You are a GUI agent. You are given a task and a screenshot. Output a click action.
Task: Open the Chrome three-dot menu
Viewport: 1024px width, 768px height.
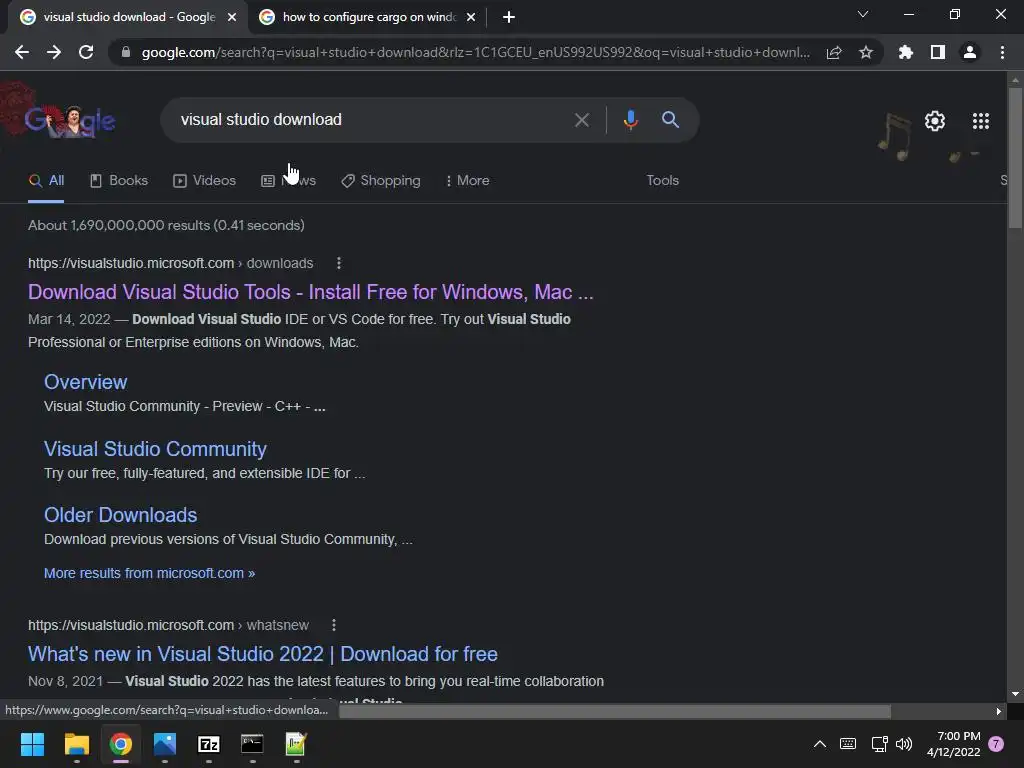[1002, 52]
